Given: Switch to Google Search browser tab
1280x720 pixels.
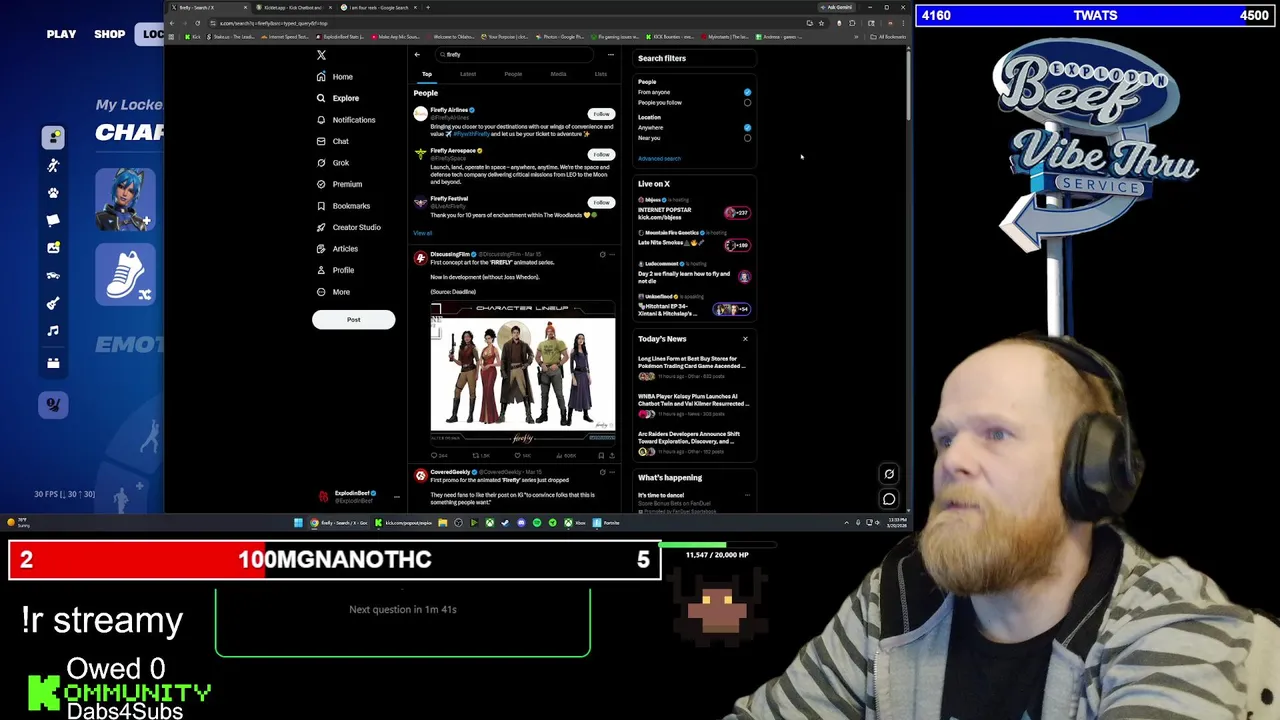Looking at the screenshot, I should (378, 8).
